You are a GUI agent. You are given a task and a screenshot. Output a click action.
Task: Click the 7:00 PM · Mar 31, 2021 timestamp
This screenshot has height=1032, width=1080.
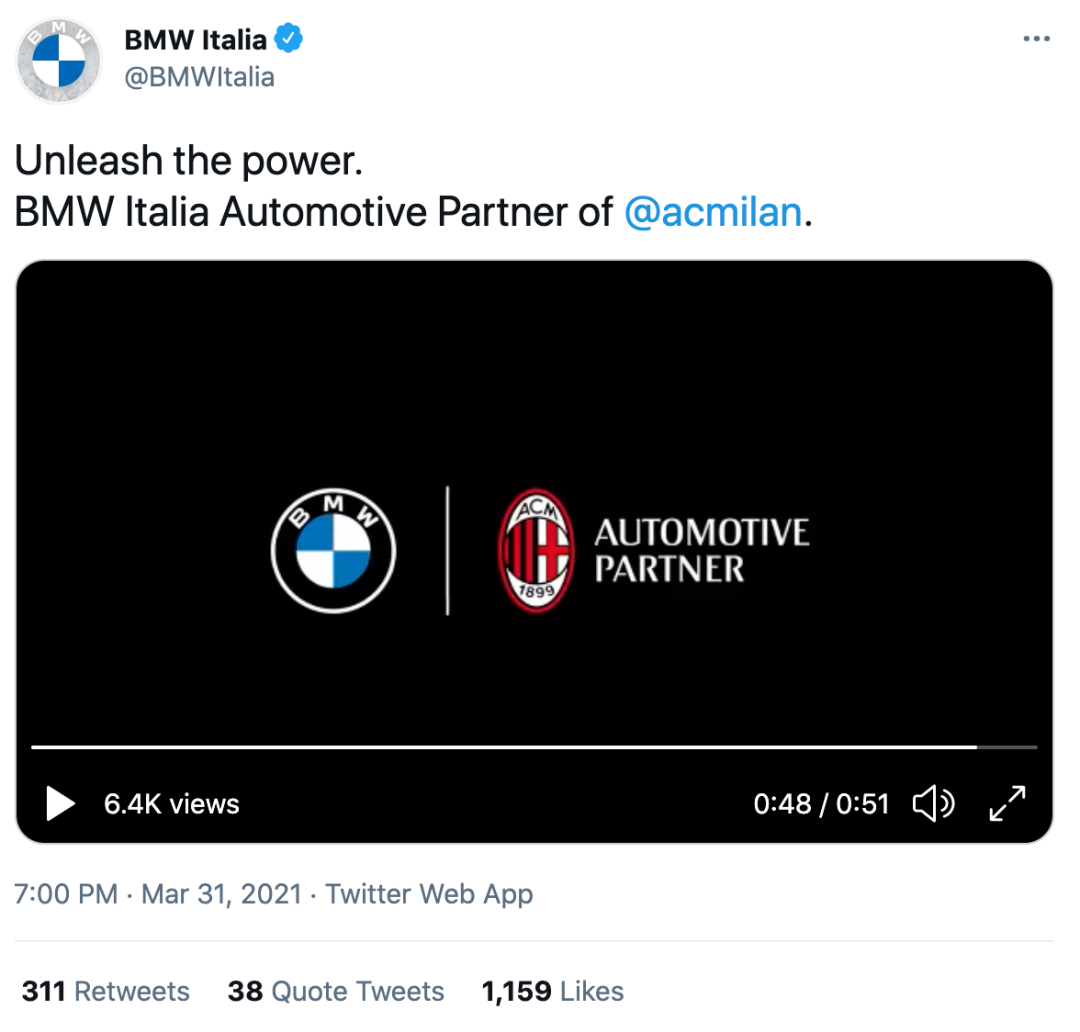158,894
